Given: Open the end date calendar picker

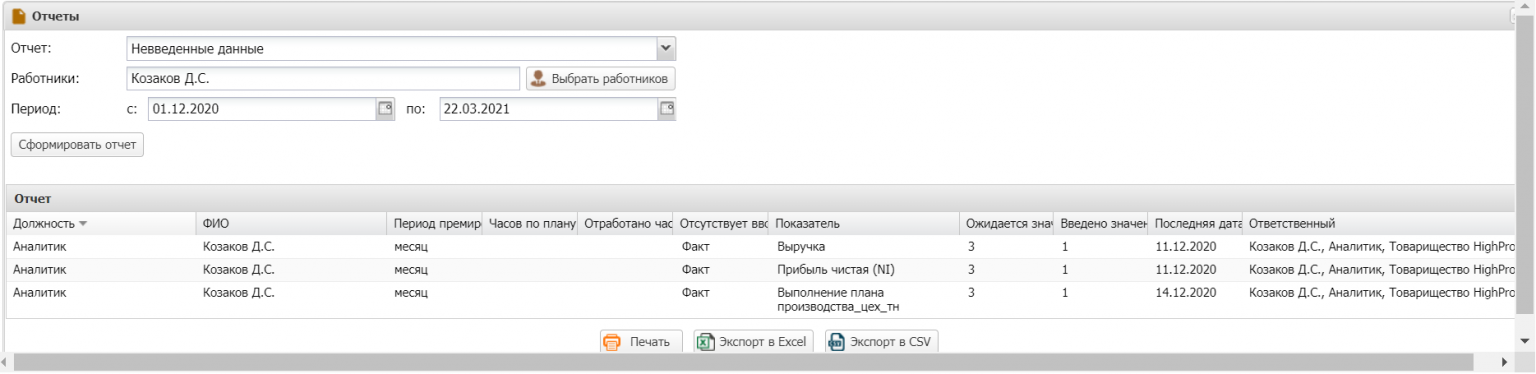Looking at the screenshot, I should coord(667,109).
